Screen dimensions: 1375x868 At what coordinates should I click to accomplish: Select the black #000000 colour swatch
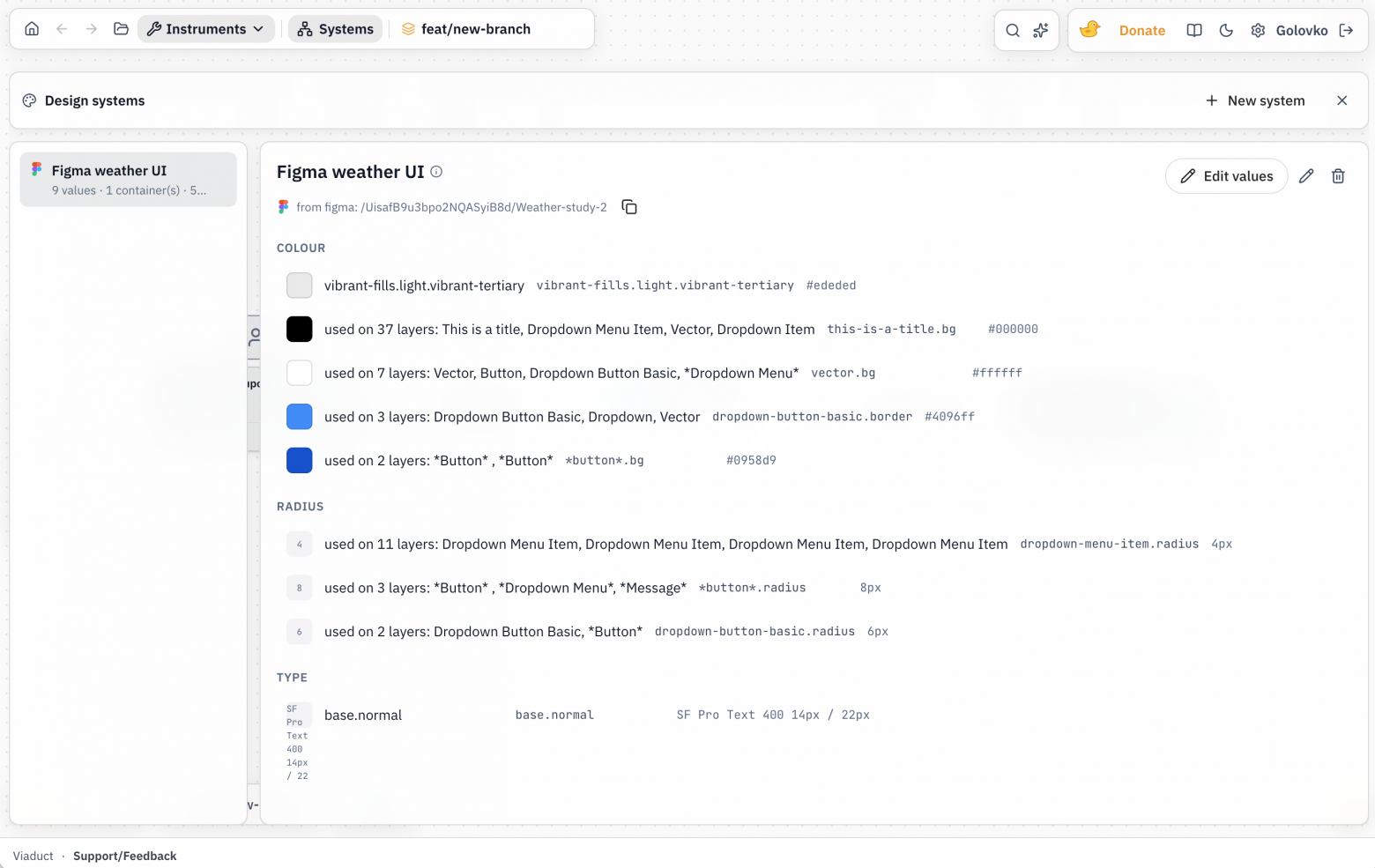(300, 330)
